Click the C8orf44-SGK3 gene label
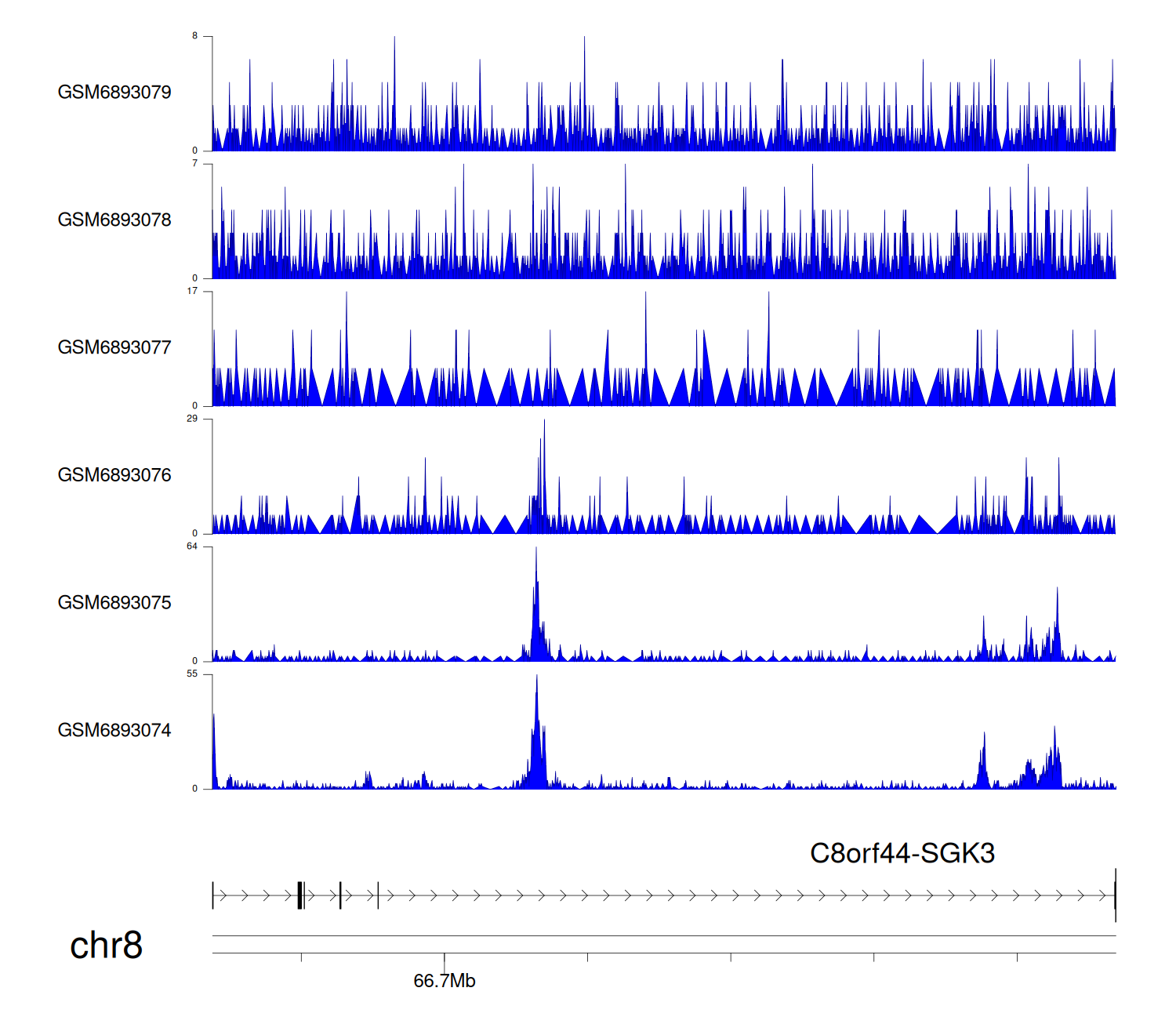Image resolution: width=1176 pixels, height=1035 pixels. coord(902,853)
